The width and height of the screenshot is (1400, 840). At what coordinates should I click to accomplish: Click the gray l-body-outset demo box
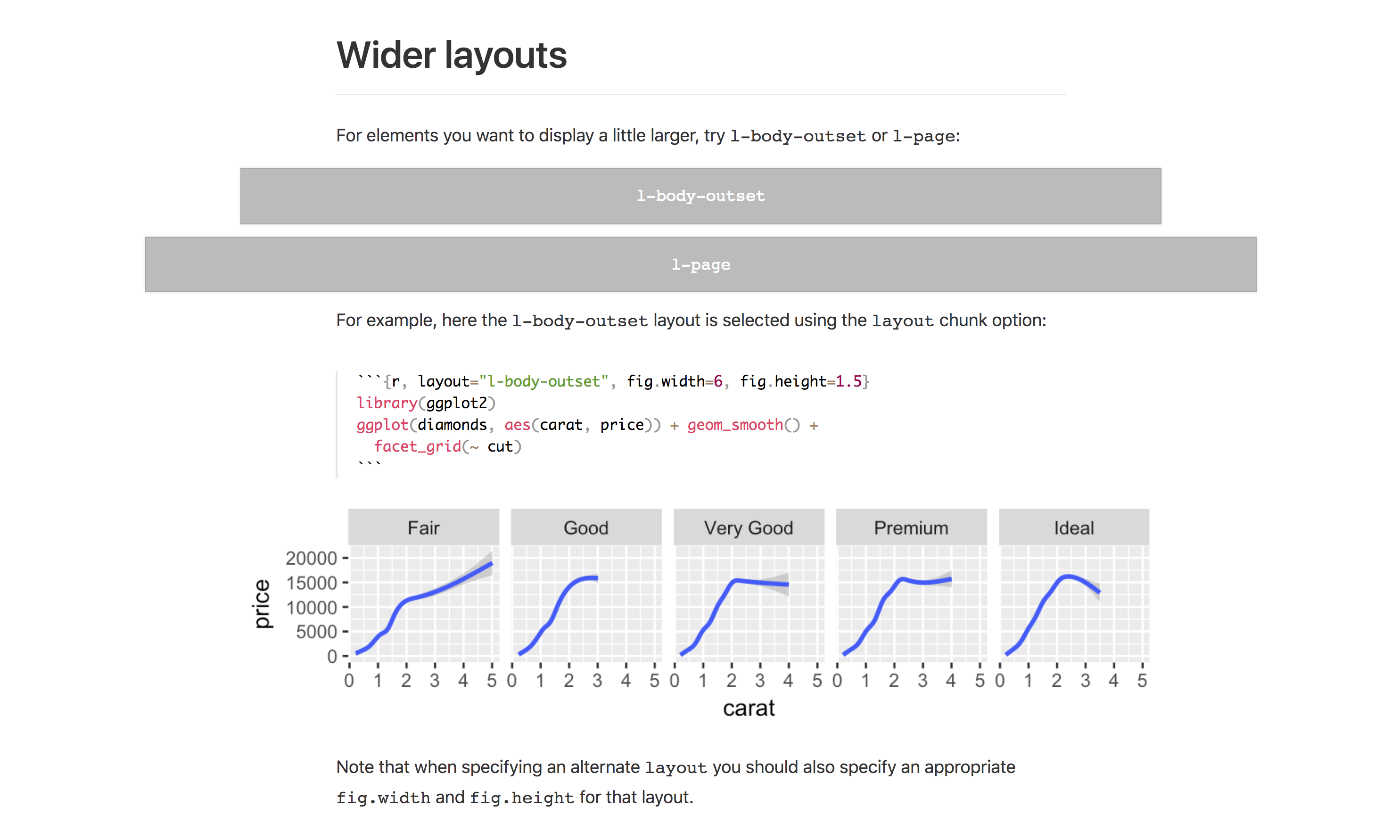(x=700, y=196)
